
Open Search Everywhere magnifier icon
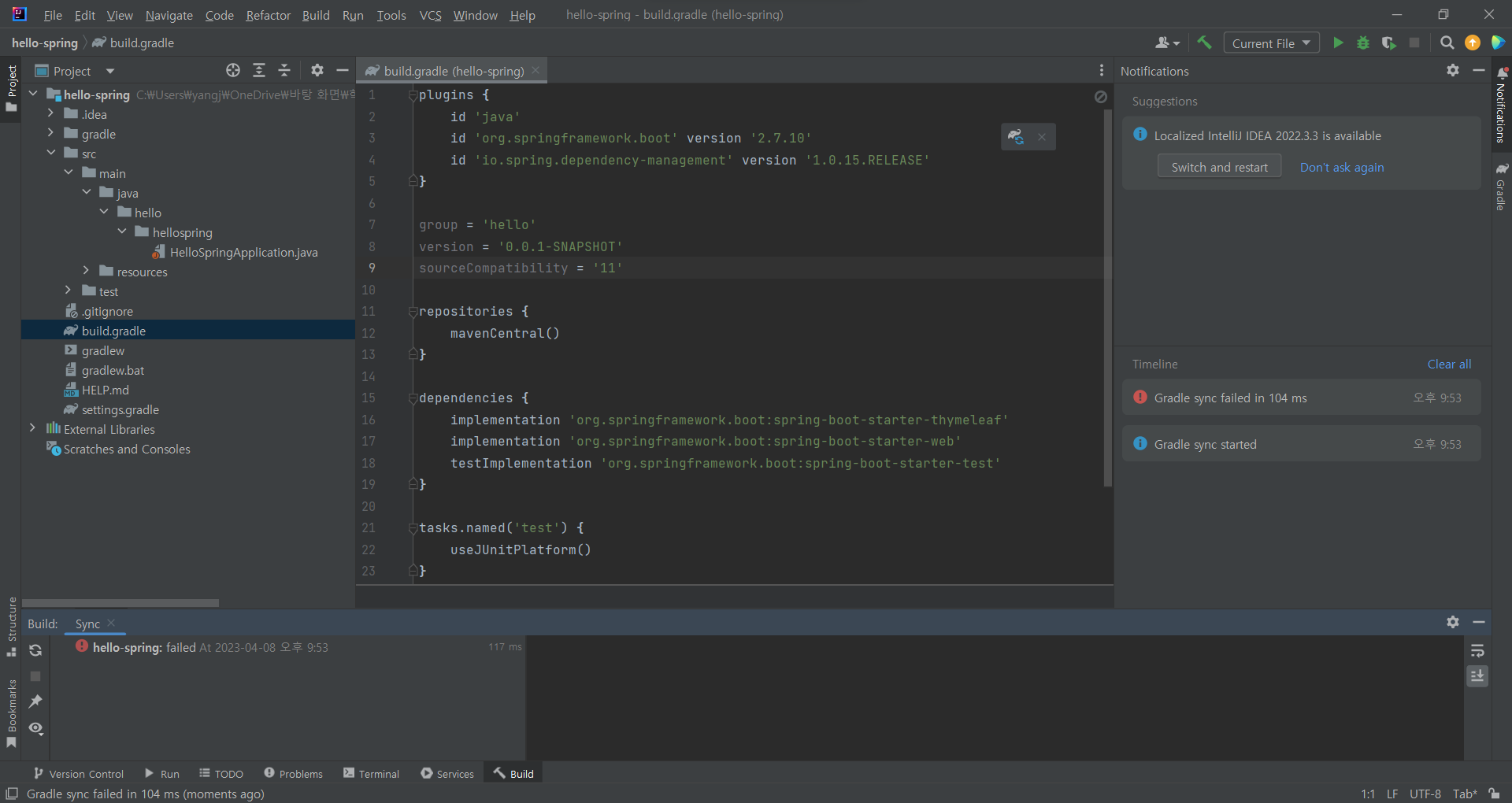(x=1447, y=43)
